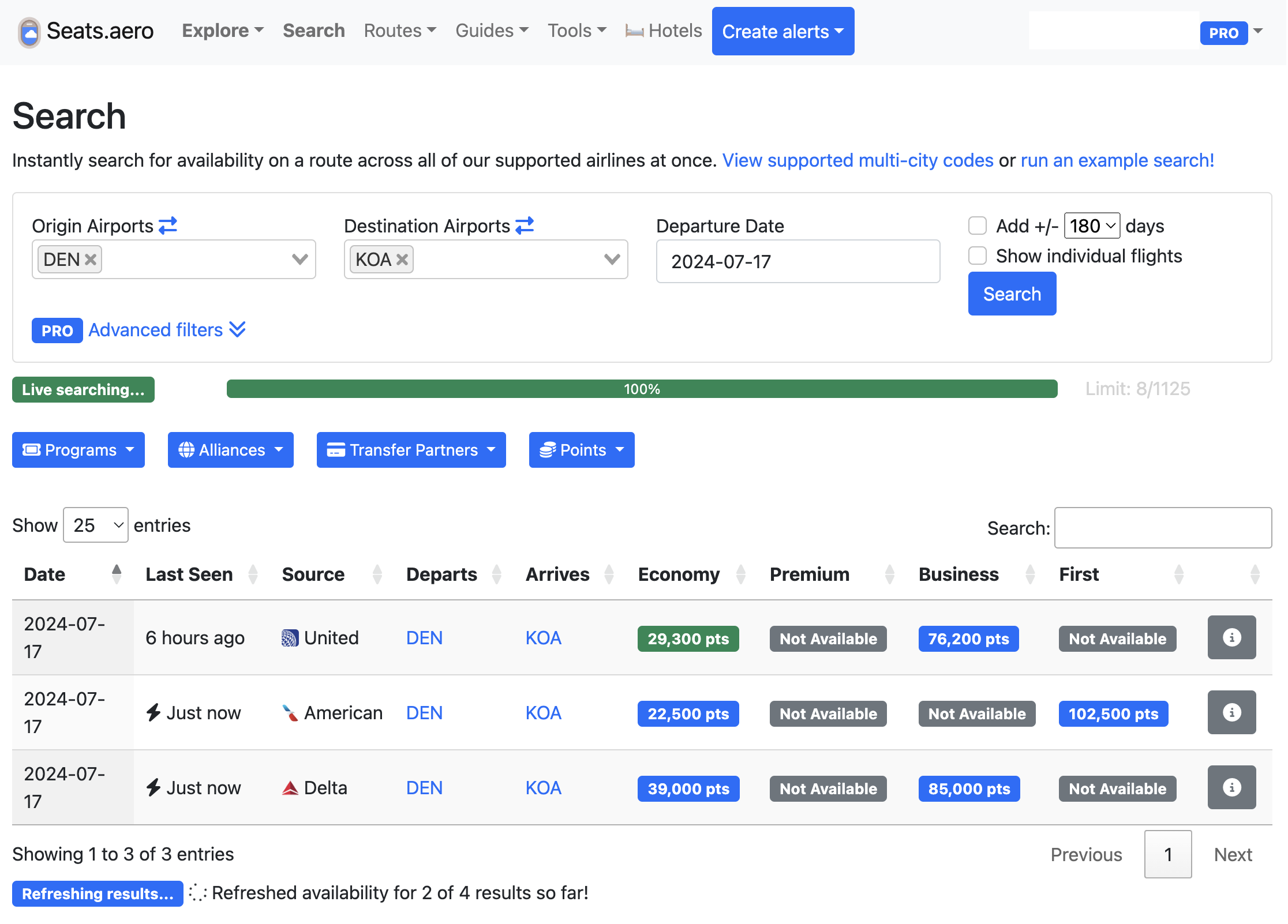1288x924 pixels.
Task: Open the 180 days range dropdown
Action: coord(1092,226)
